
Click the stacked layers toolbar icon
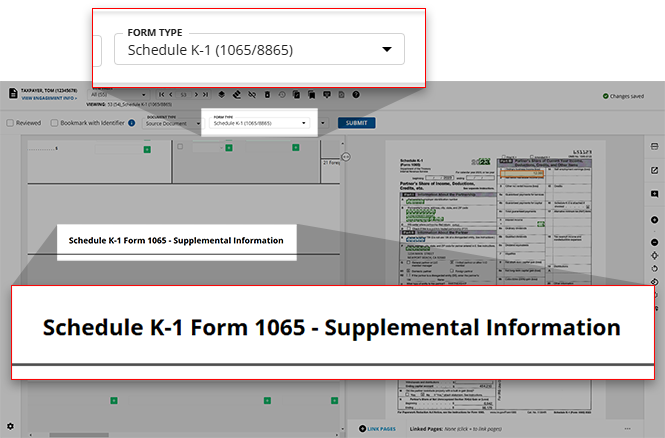221,95
